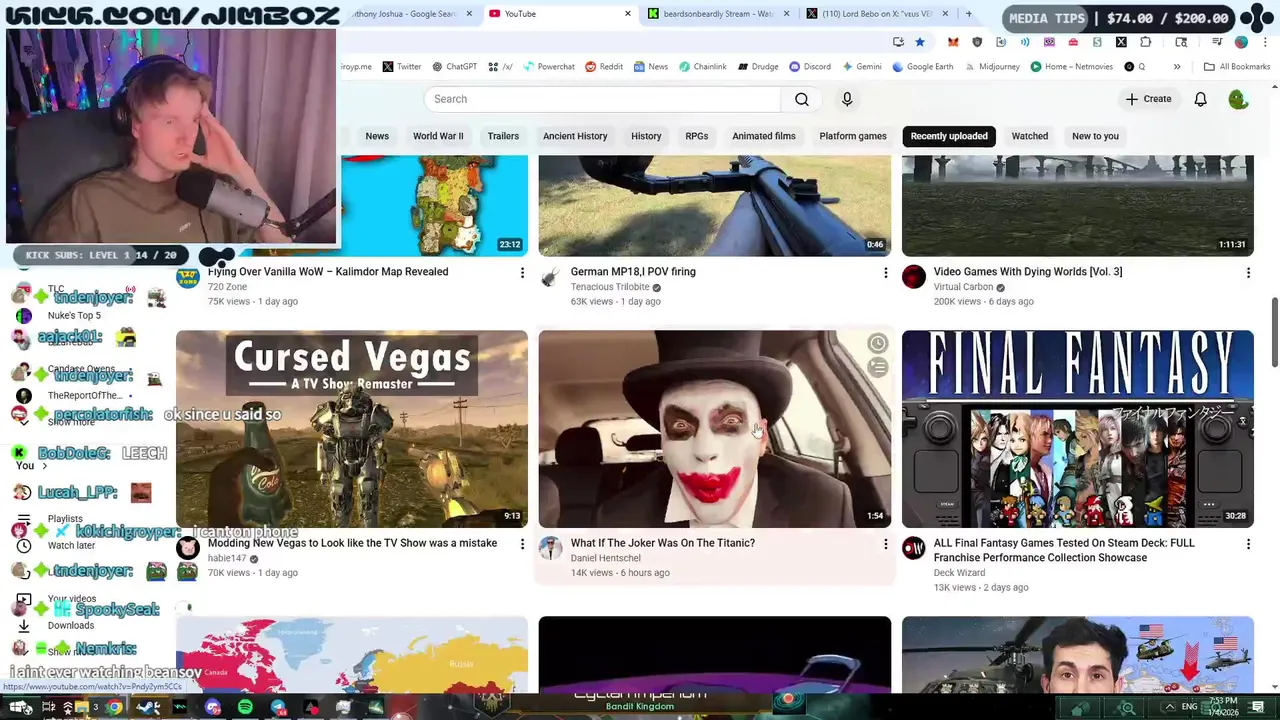This screenshot has width=1280, height=720.
Task: Click into the YouTube search field
Action: 602,99
